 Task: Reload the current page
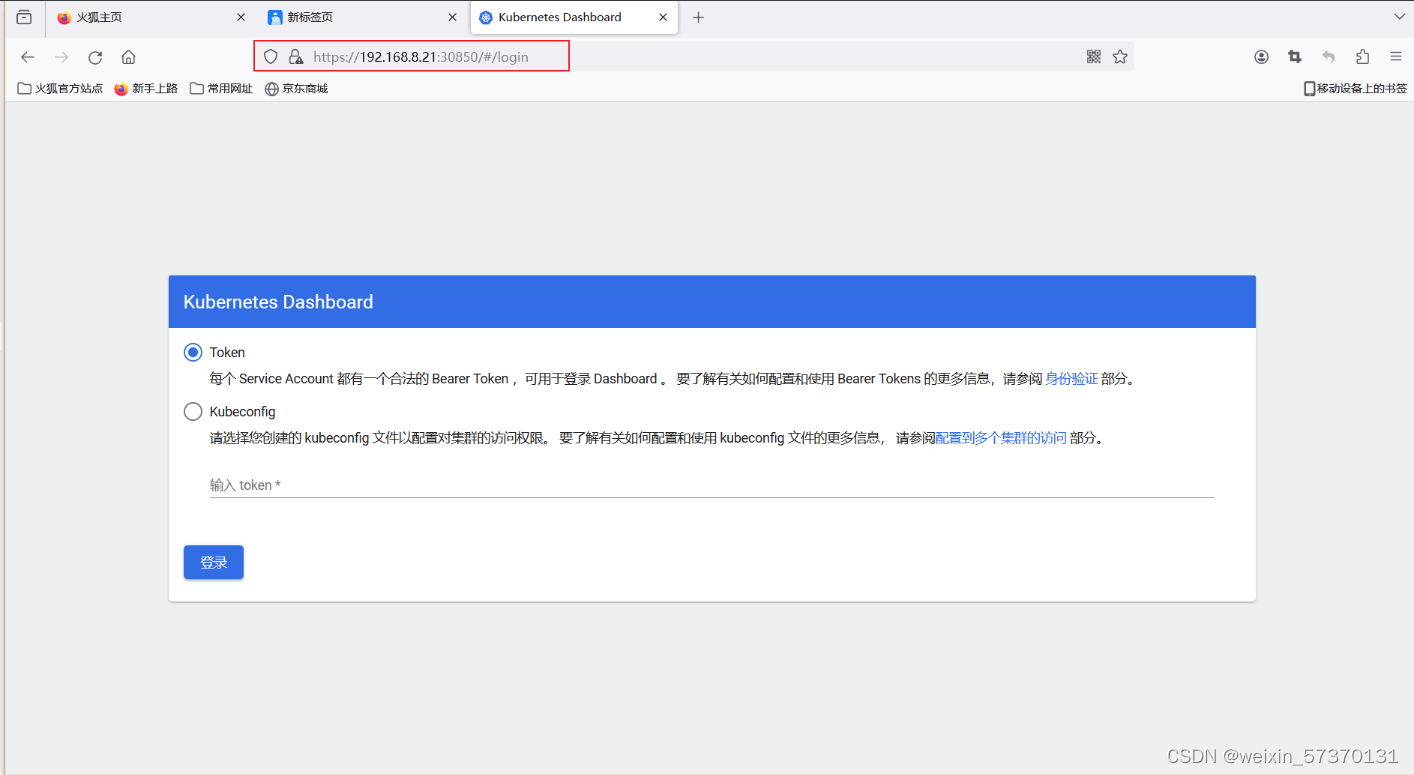click(95, 57)
